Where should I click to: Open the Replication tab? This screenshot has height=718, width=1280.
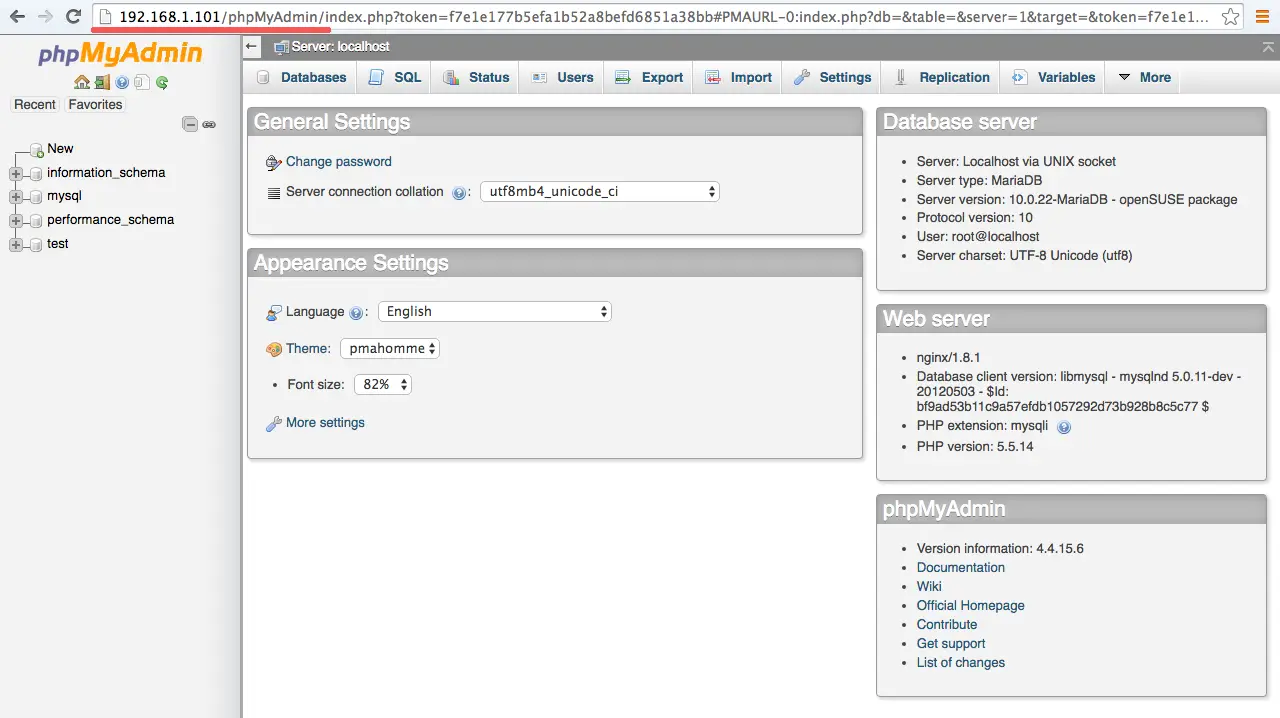(x=941, y=77)
